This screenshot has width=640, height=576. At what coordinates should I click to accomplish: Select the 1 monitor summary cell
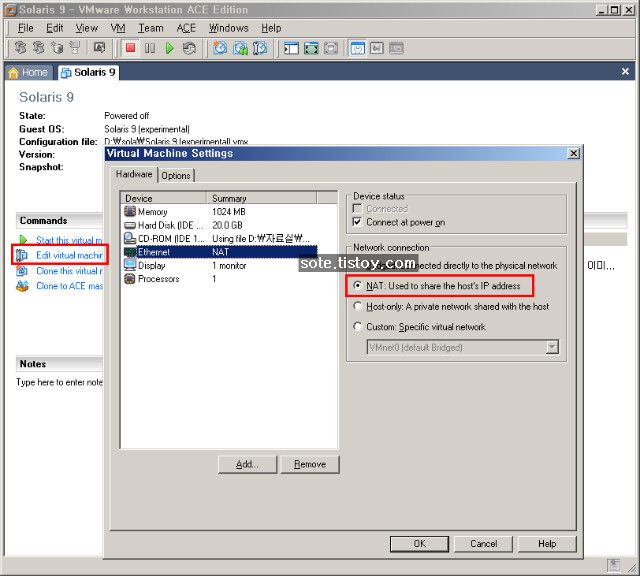229,265
